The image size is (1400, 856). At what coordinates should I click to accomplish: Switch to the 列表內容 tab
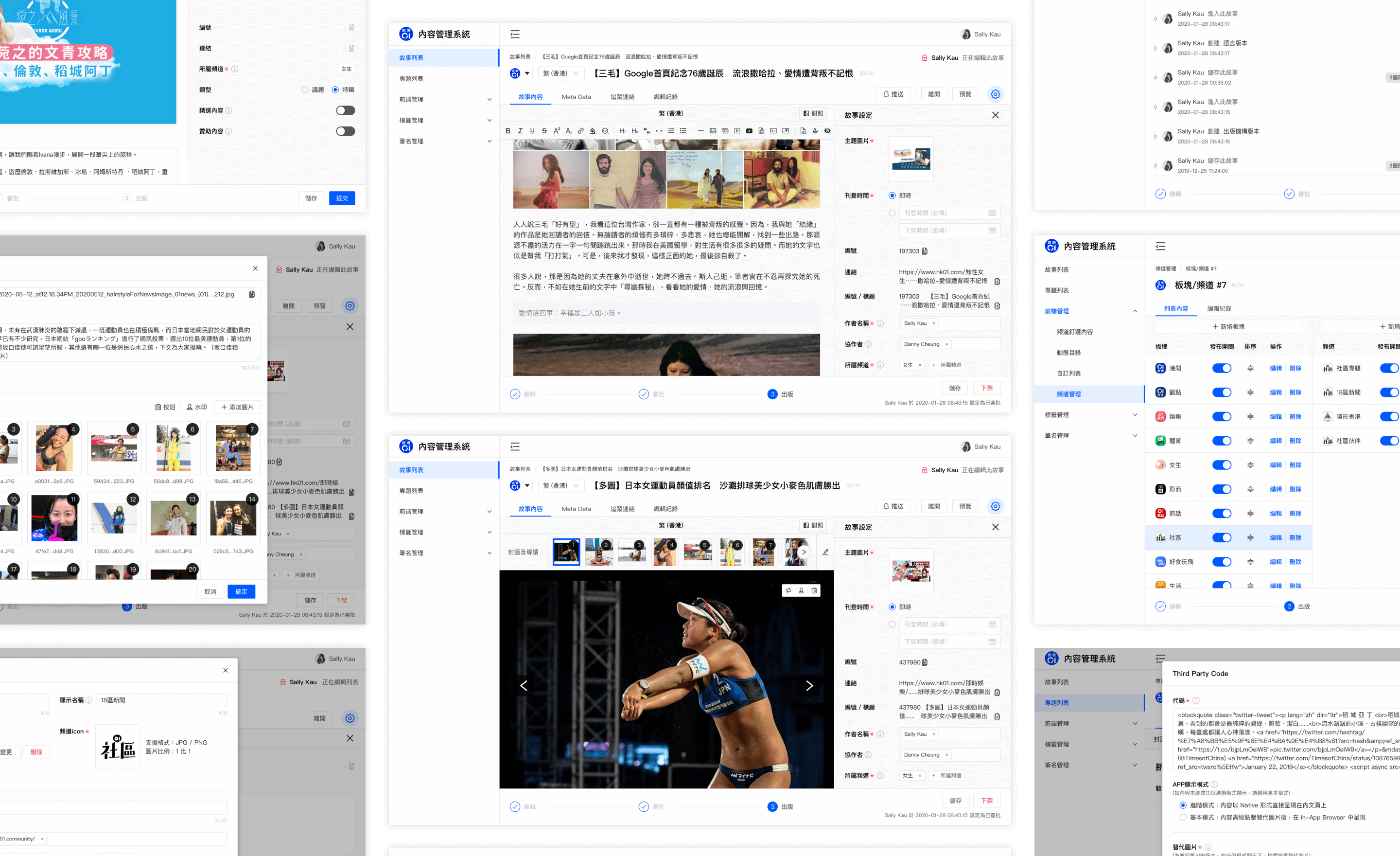coord(1175,309)
